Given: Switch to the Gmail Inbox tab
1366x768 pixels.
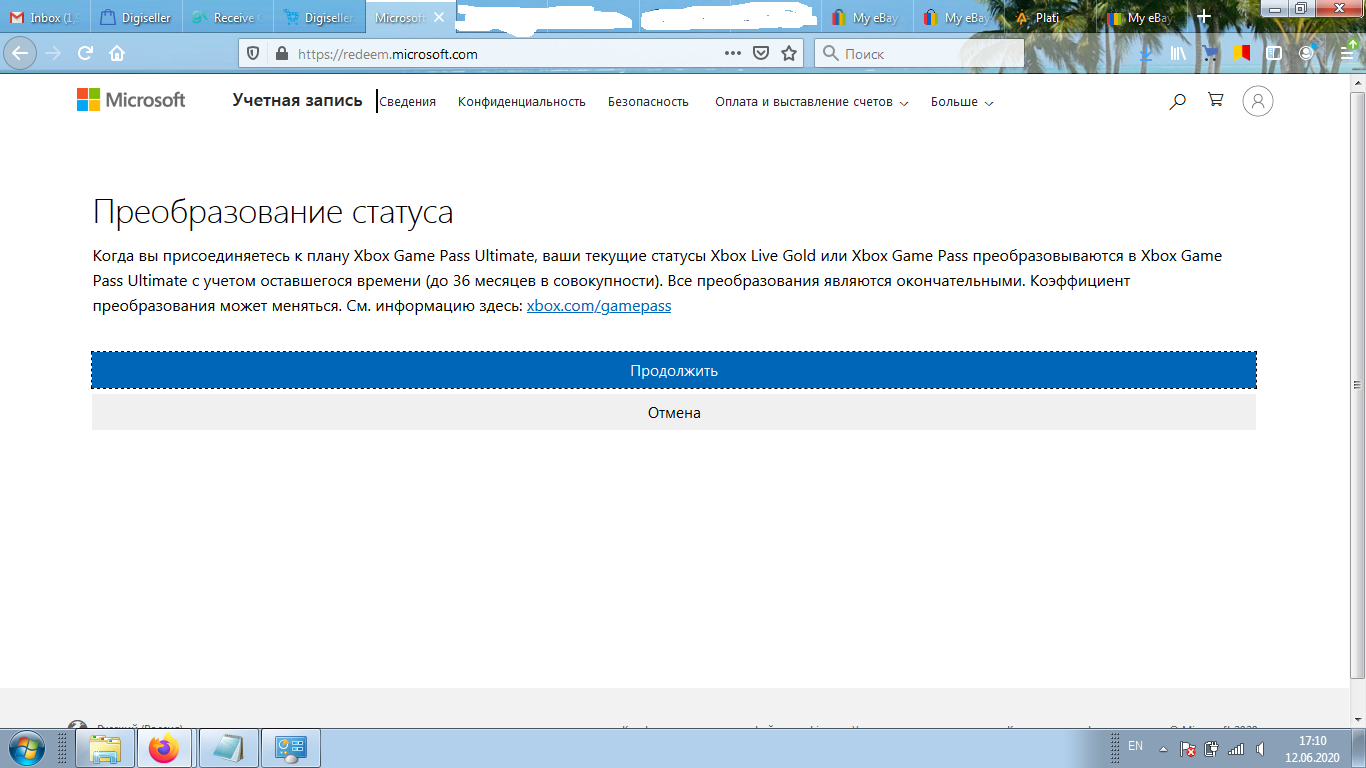Looking at the screenshot, I should coord(45,18).
